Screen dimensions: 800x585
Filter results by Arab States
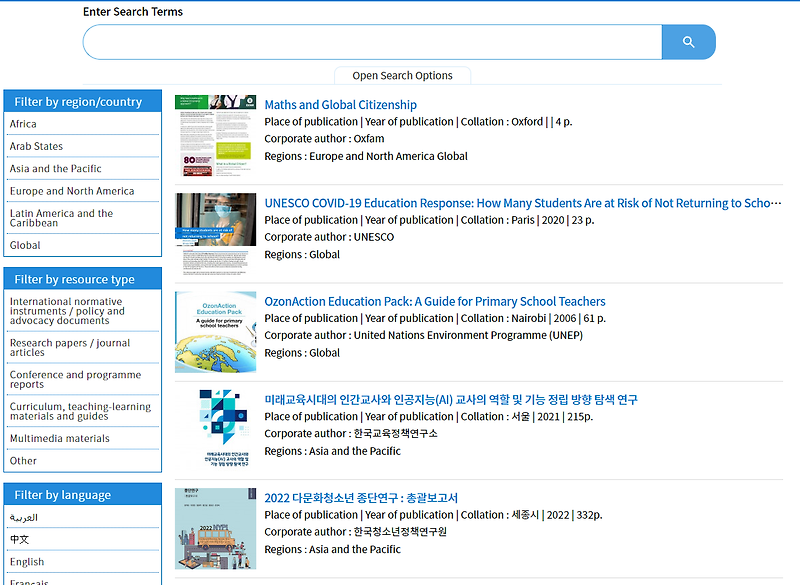coord(83,146)
